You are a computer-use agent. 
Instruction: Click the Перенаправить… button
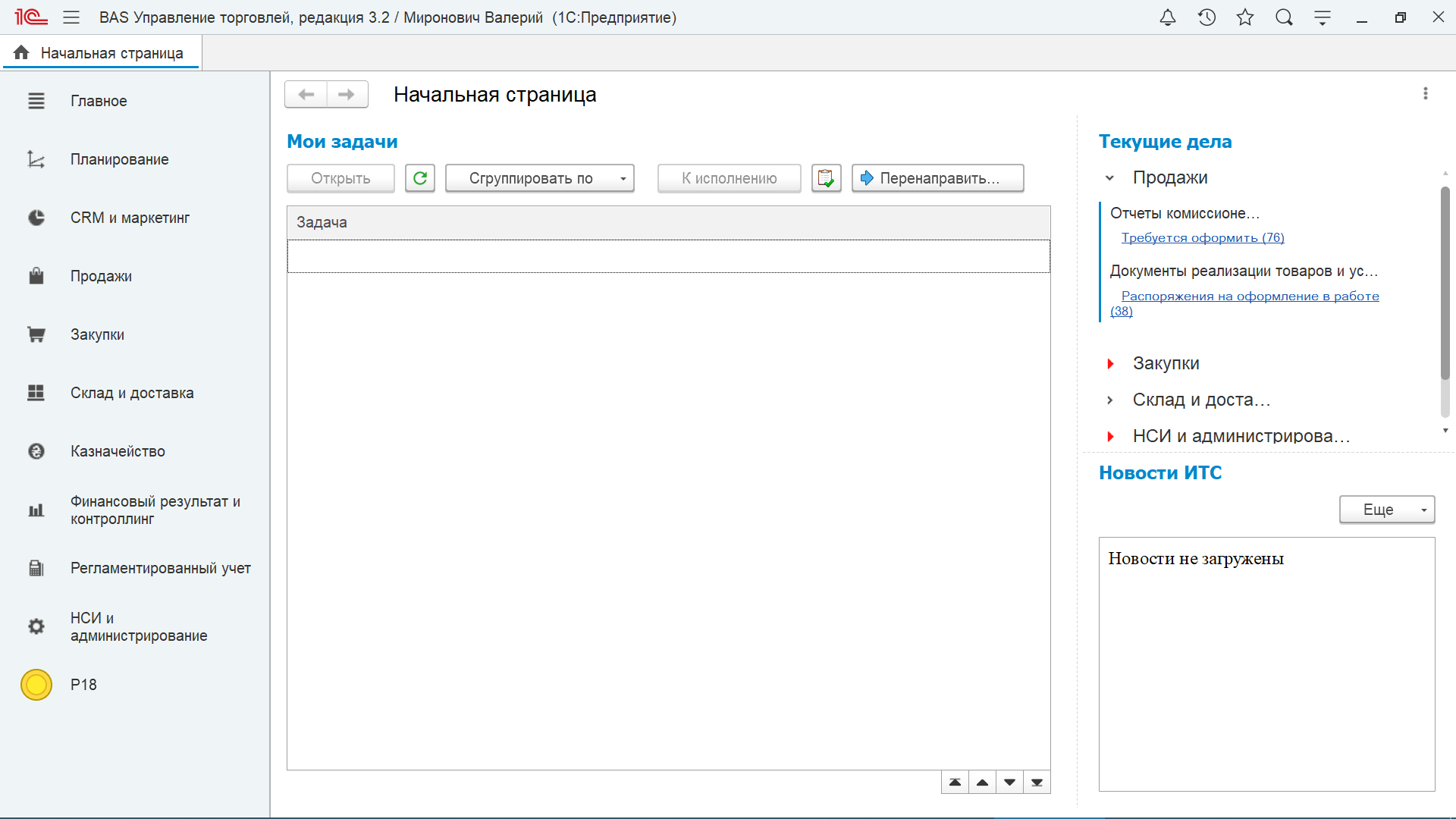pos(937,178)
